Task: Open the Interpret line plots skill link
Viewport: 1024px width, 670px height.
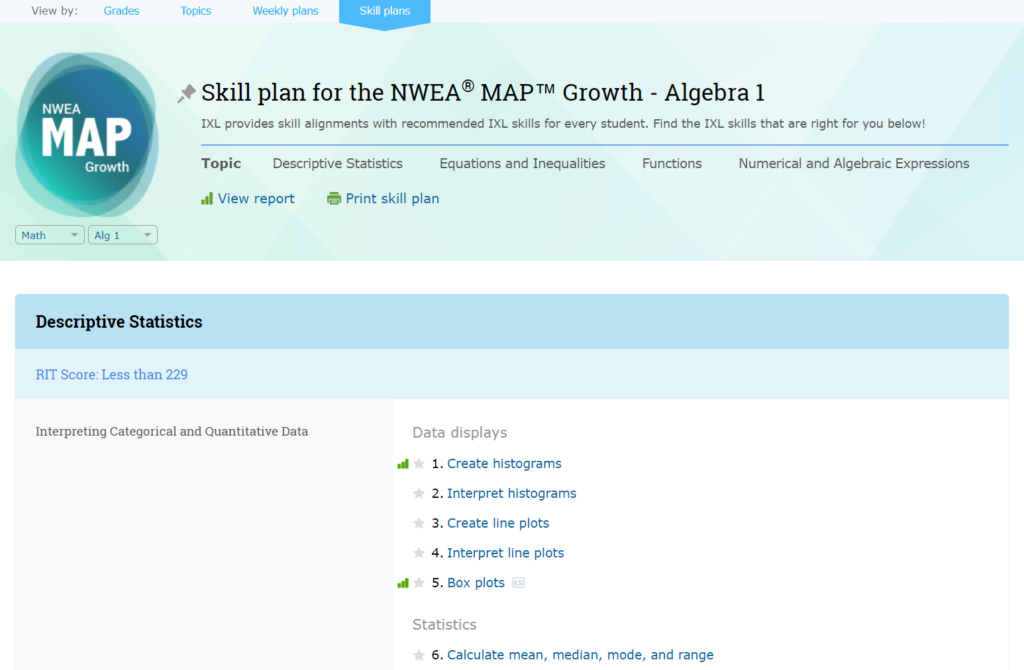Action: [505, 553]
